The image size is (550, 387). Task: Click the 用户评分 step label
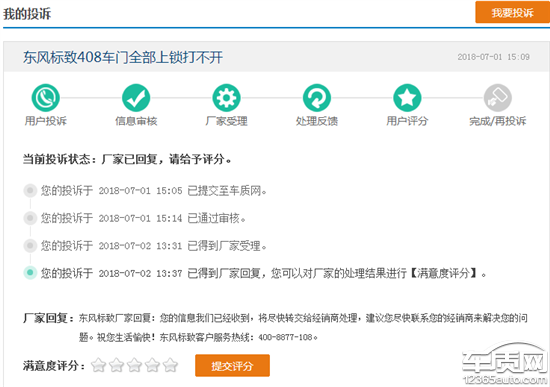(407, 121)
